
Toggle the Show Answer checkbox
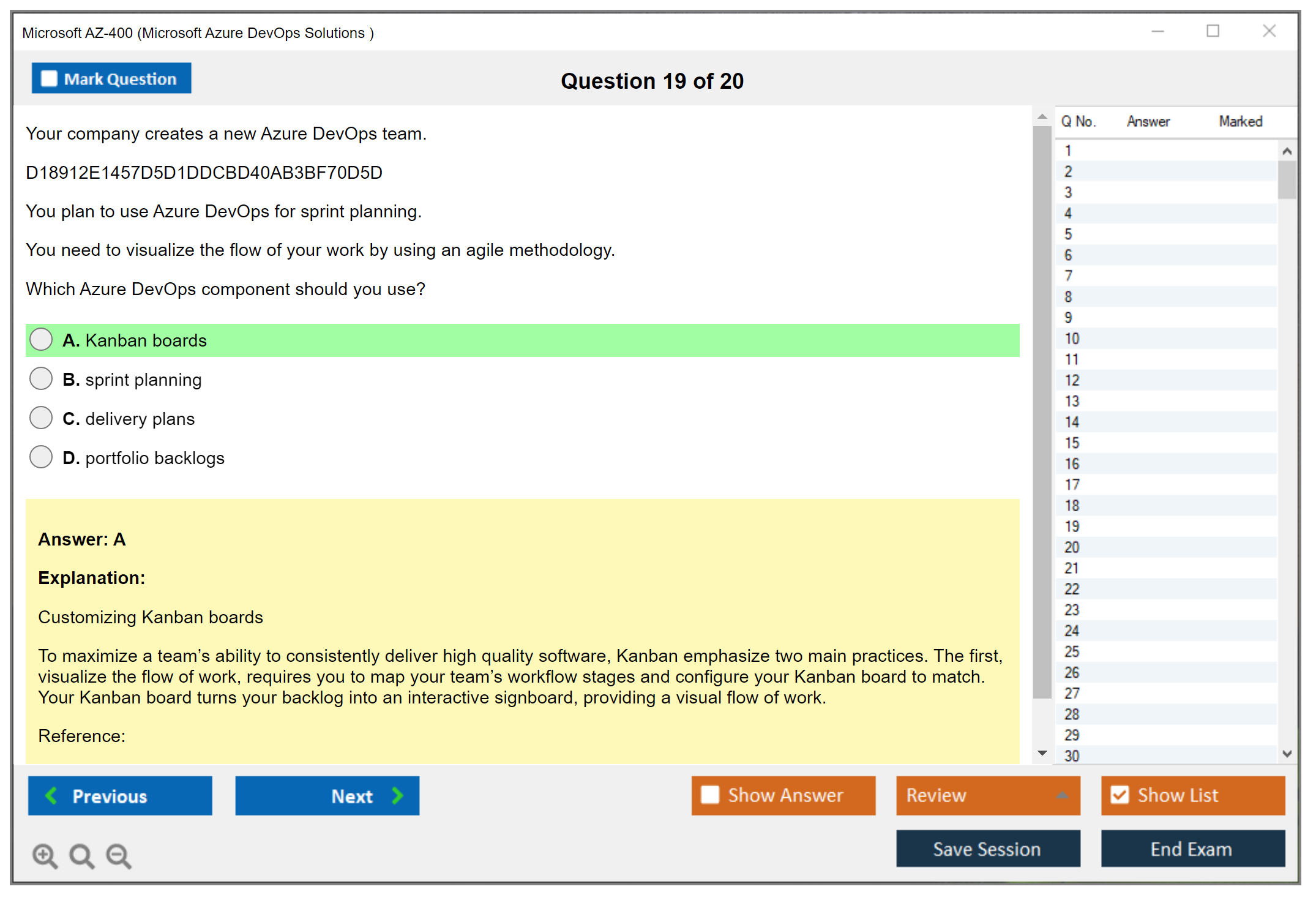(710, 795)
